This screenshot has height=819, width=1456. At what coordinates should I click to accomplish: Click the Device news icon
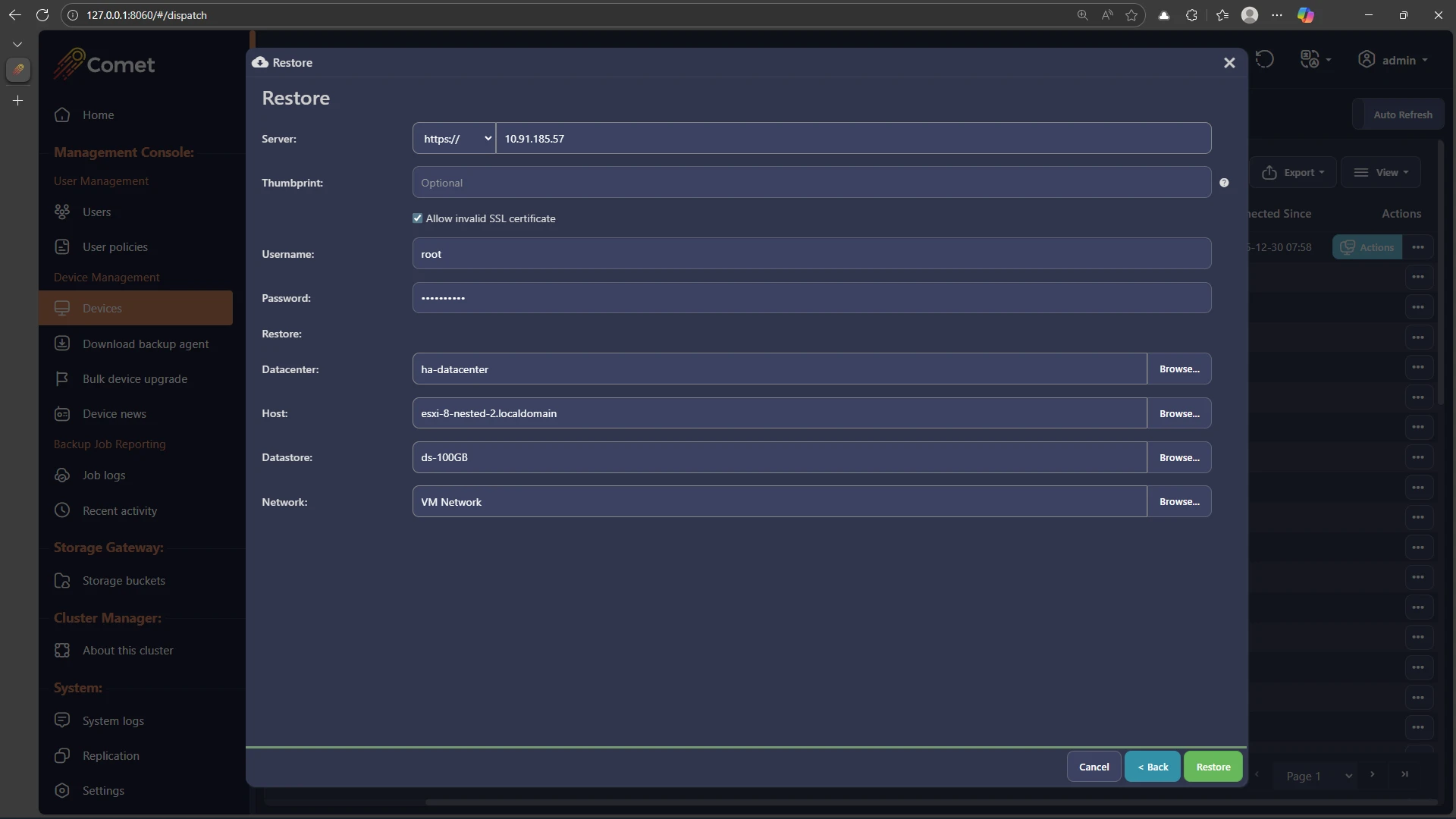pos(62,413)
